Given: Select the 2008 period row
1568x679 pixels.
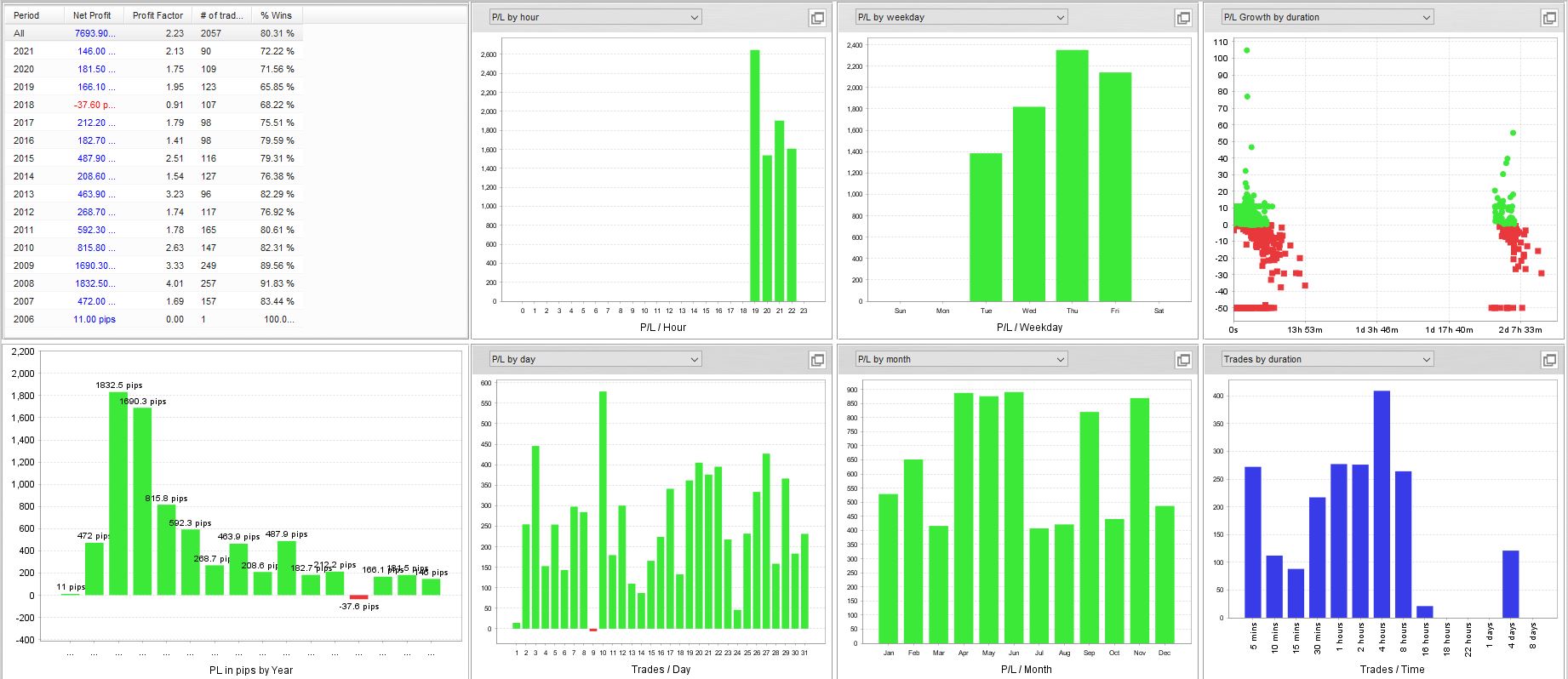Looking at the screenshot, I should click(x=154, y=283).
